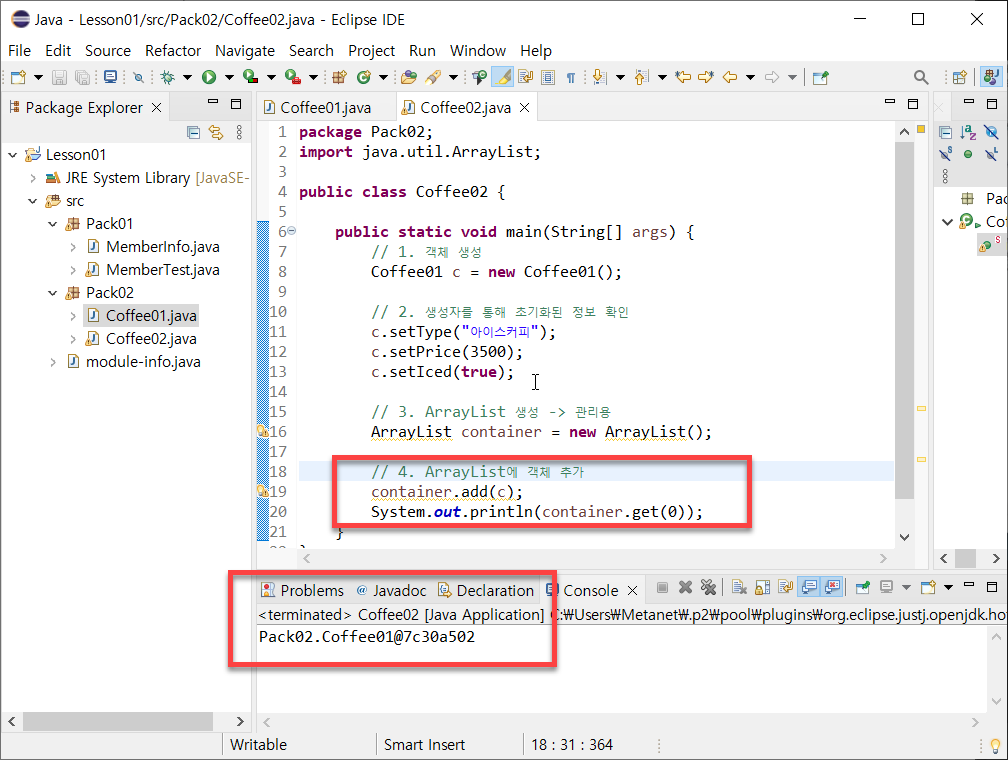Click the Next Annotation arrow icon
The height and width of the screenshot is (760, 1008).
tap(599, 77)
